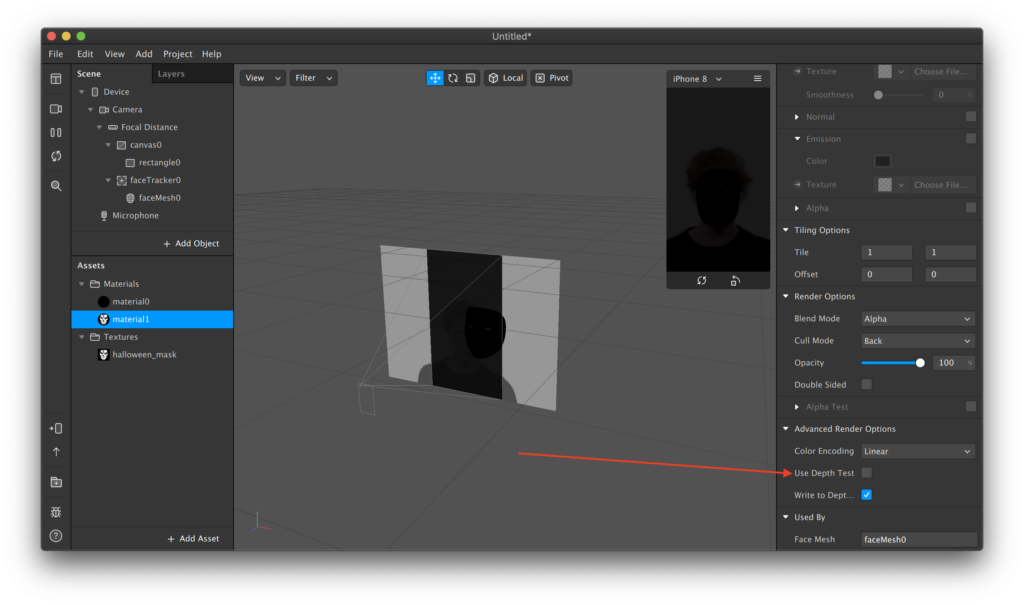1024x605 pixels.
Task: Open the File menu
Action: click(x=56, y=54)
